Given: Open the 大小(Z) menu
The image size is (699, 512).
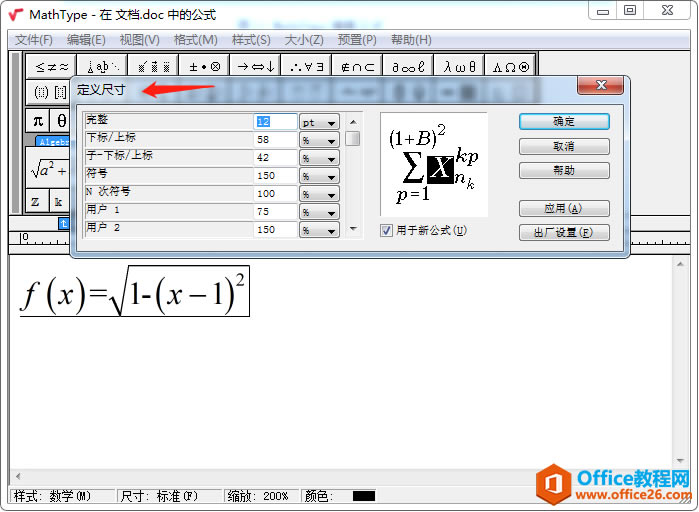Looking at the screenshot, I should point(304,40).
